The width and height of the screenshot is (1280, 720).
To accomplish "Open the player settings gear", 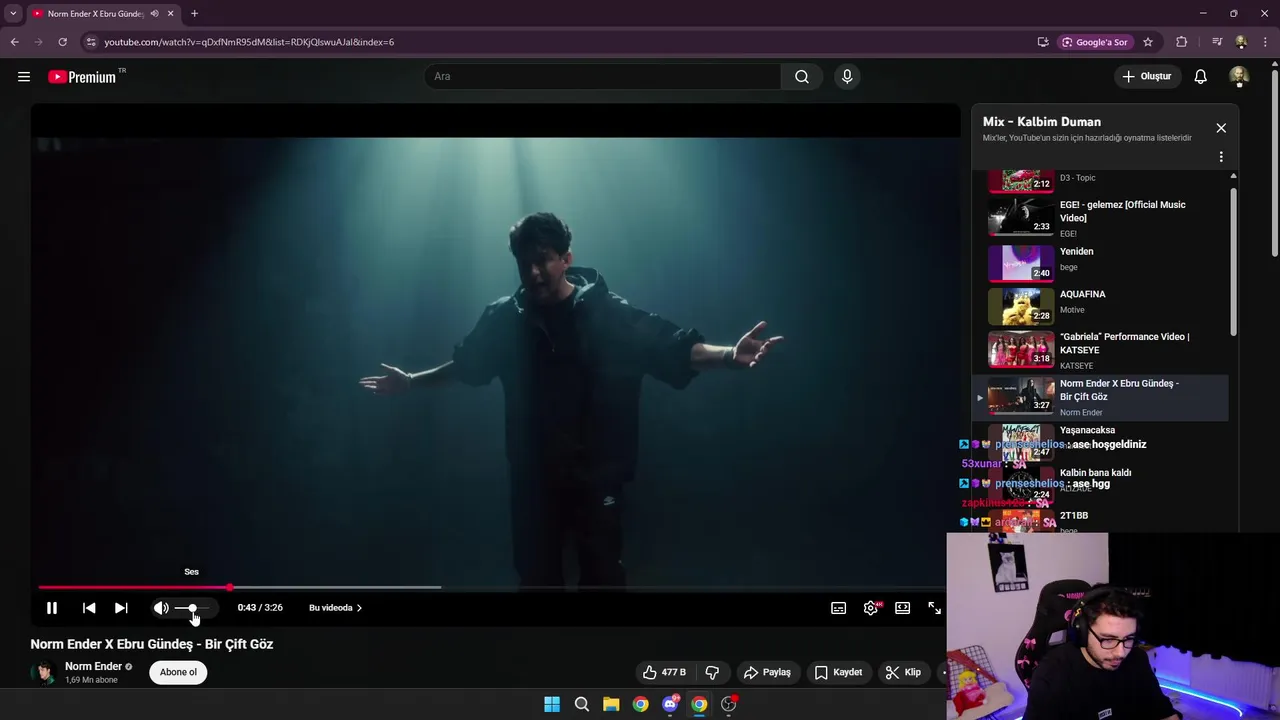I will 871,608.
